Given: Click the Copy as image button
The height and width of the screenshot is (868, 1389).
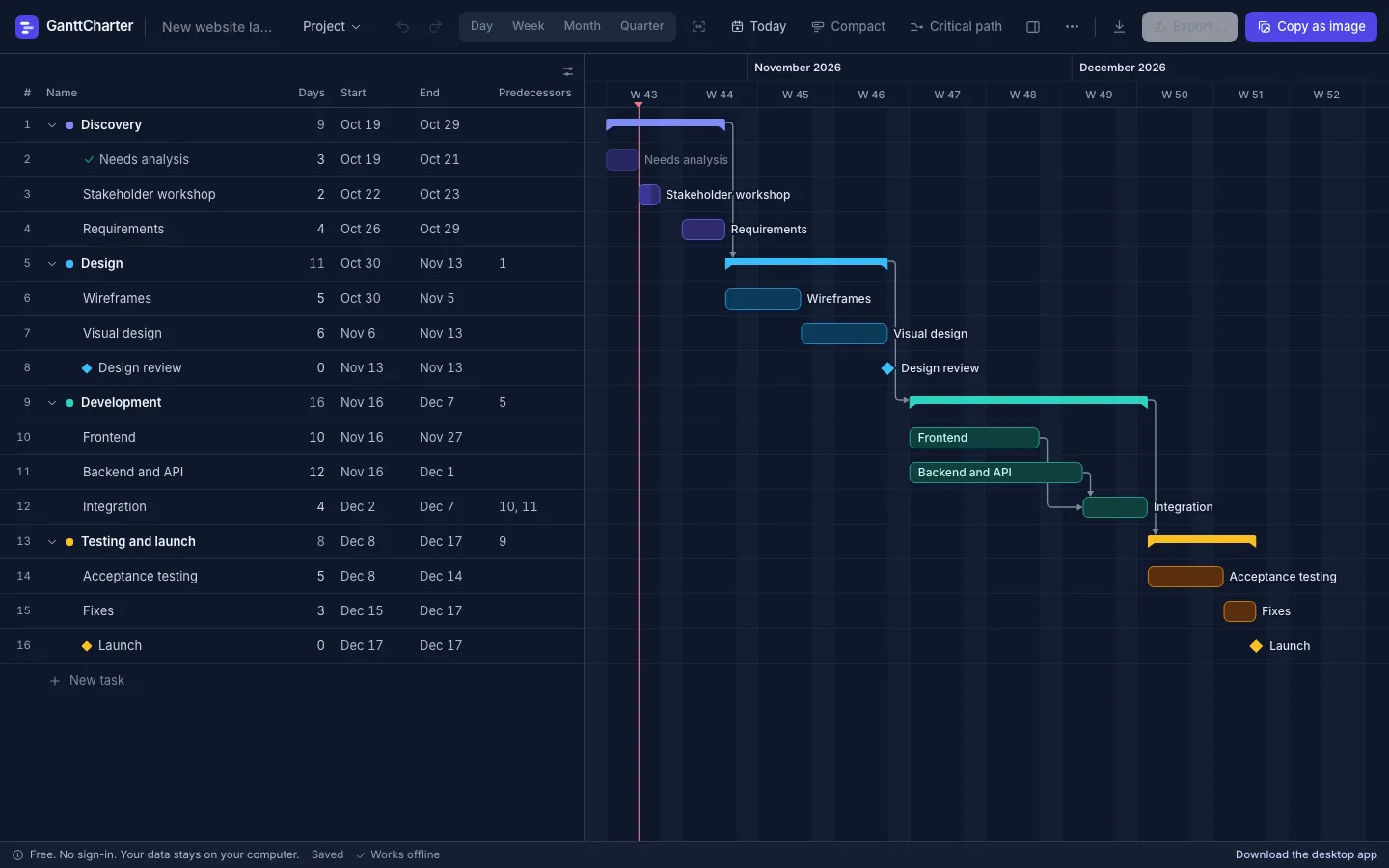Looking at the screenshot, I should pyautogui.click(x=1311, y=27).
